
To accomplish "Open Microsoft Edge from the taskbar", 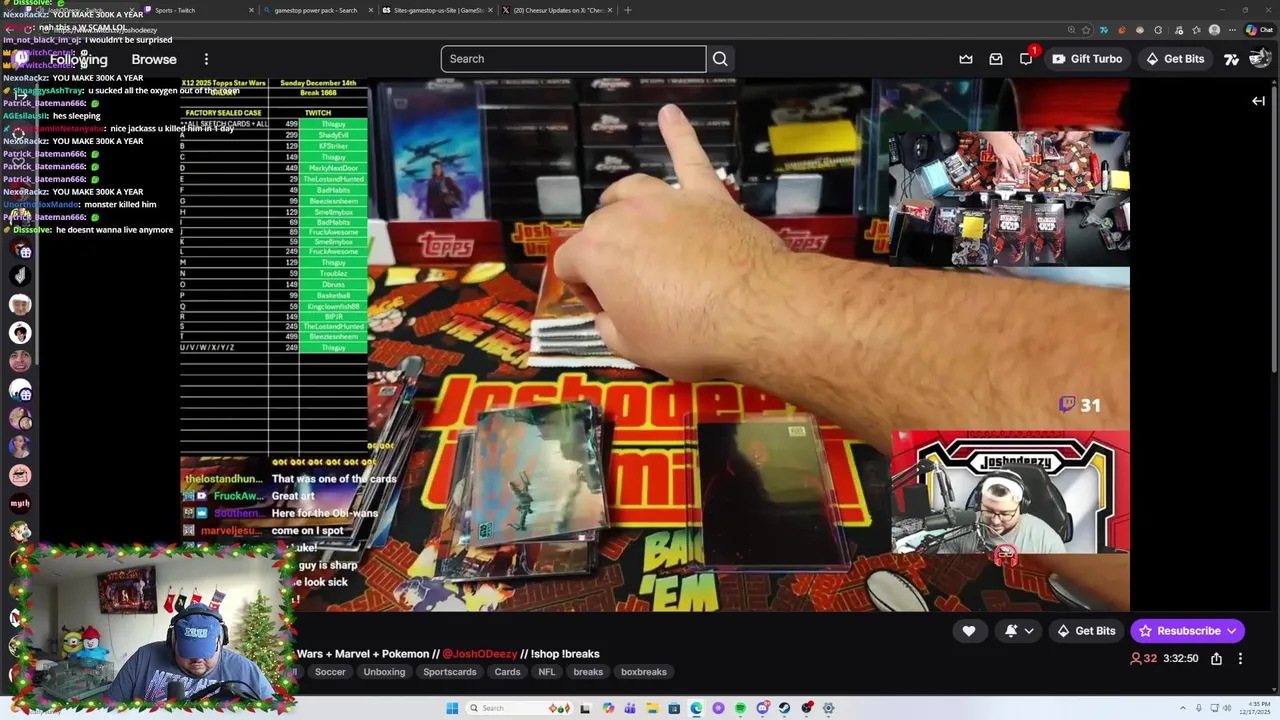I will tap(696, 708).
